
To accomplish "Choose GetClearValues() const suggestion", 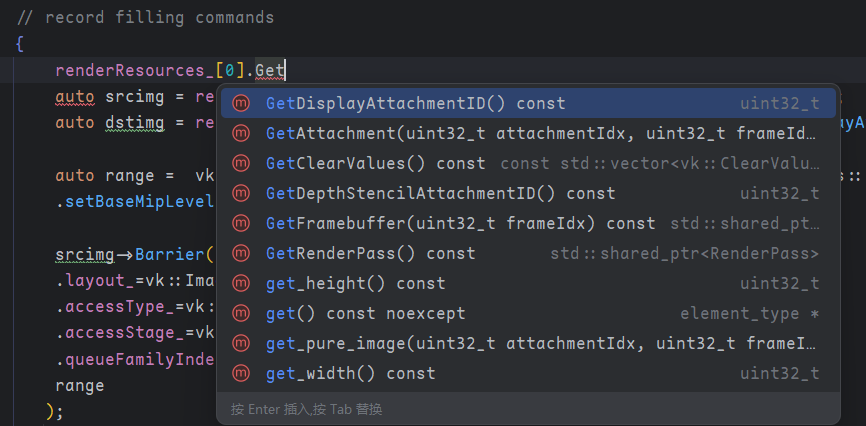I will pyautogui.click(x=375, y=163).
